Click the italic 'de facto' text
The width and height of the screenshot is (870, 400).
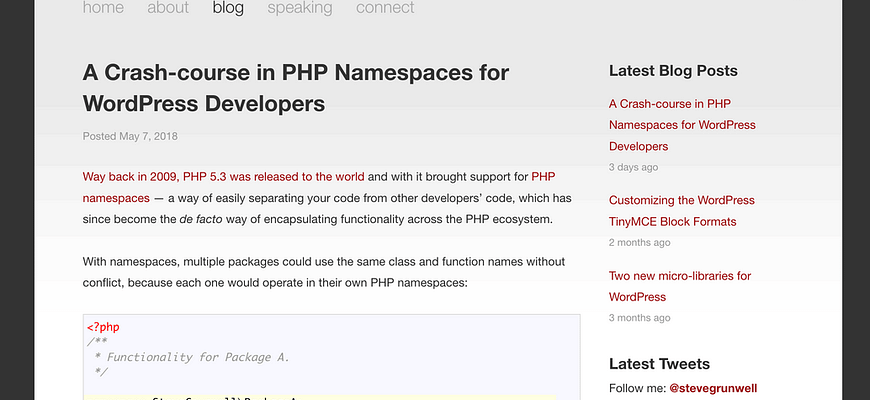click(x=201, y=220)
